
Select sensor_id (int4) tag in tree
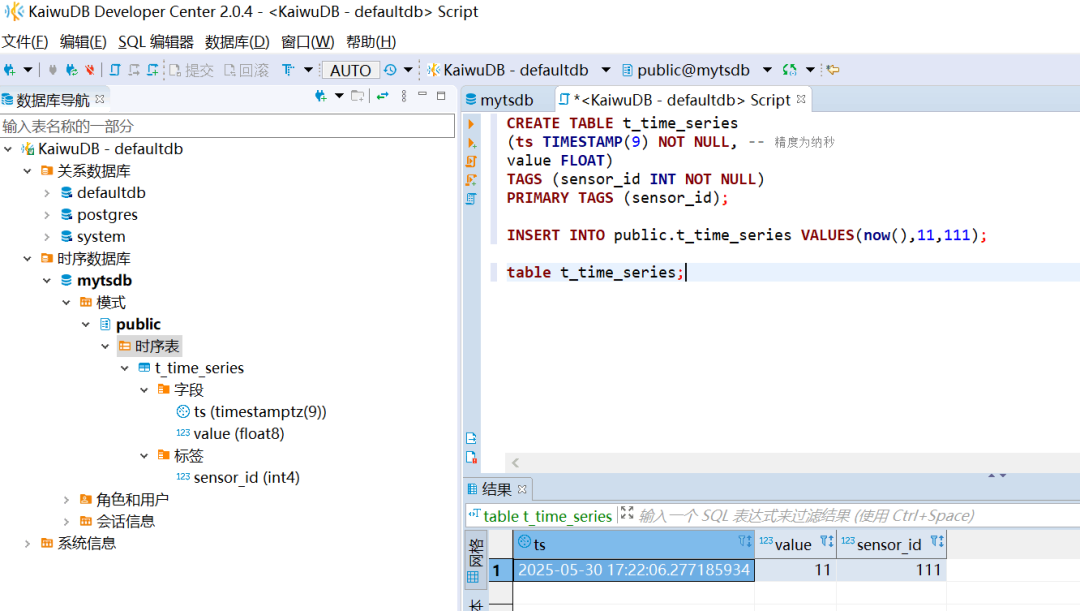click(246, 477)
